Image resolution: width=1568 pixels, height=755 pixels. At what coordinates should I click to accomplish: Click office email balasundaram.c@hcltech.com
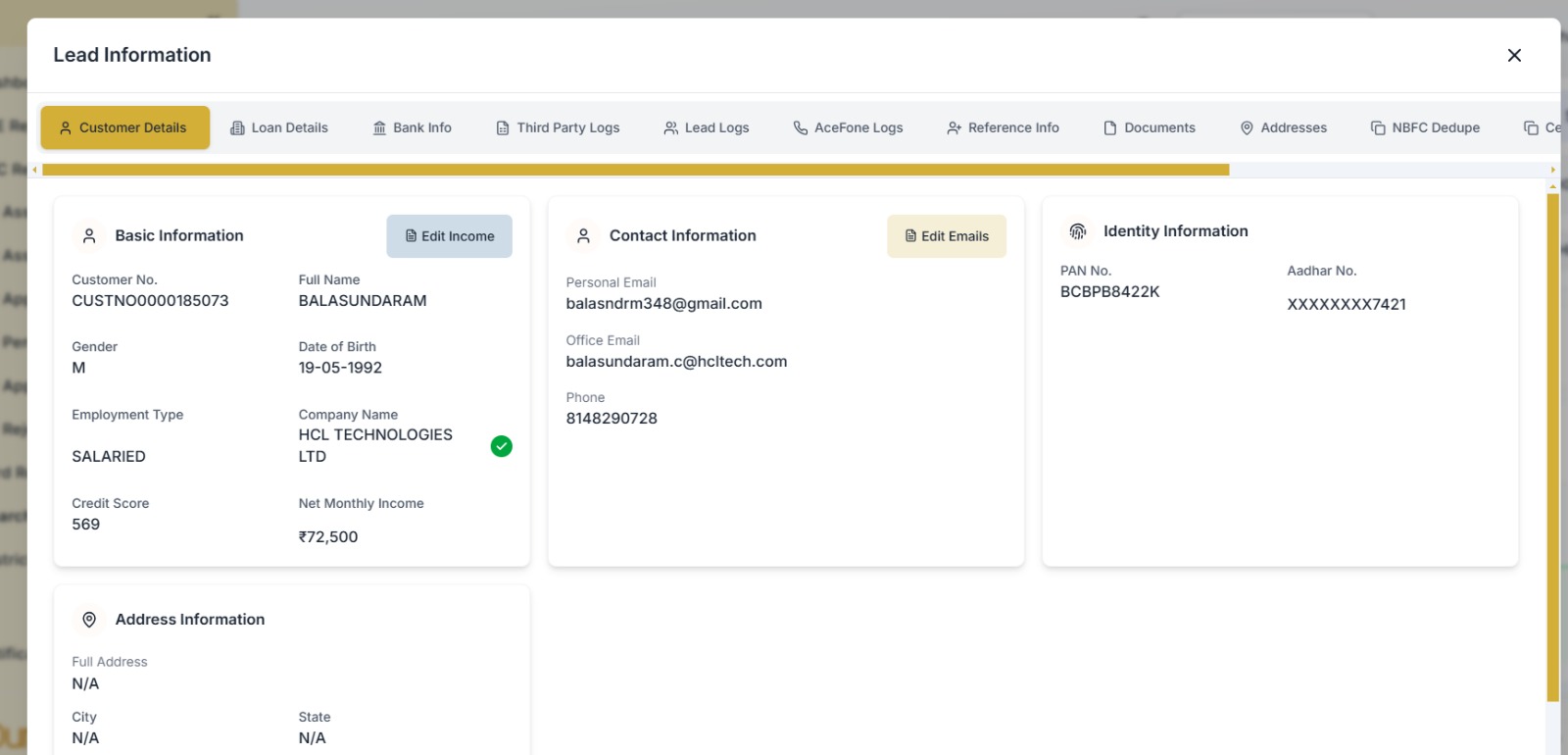pyautogui.click(x=676, y=362)
